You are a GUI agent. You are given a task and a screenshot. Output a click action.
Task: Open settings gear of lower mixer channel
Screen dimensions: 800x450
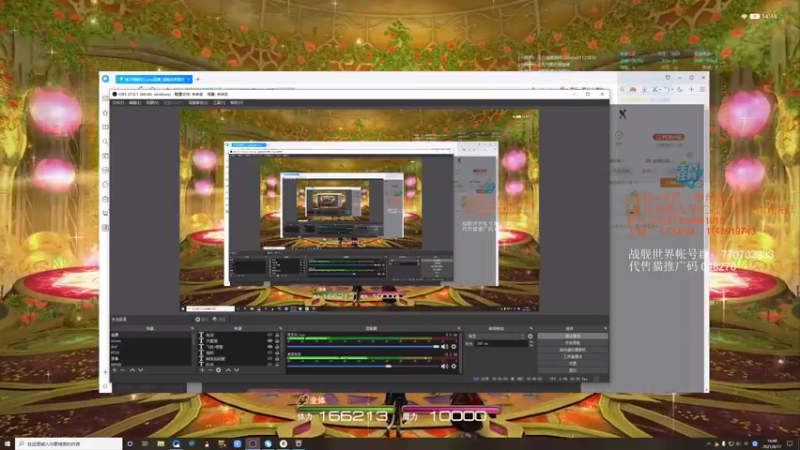pos(454,366)
